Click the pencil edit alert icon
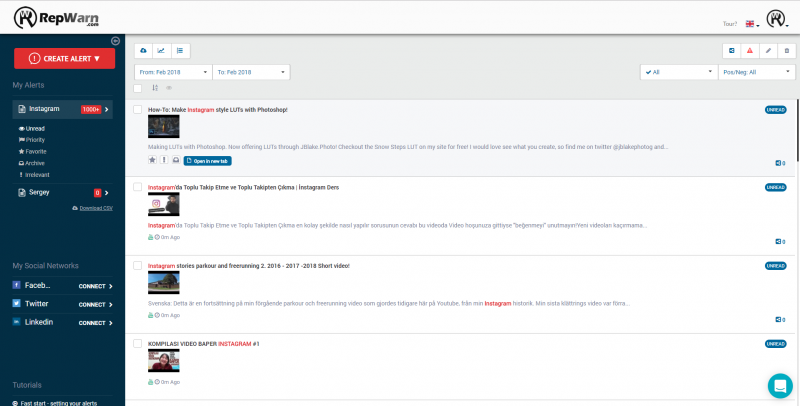Viewport: 800px width, 406px height. 768,50
